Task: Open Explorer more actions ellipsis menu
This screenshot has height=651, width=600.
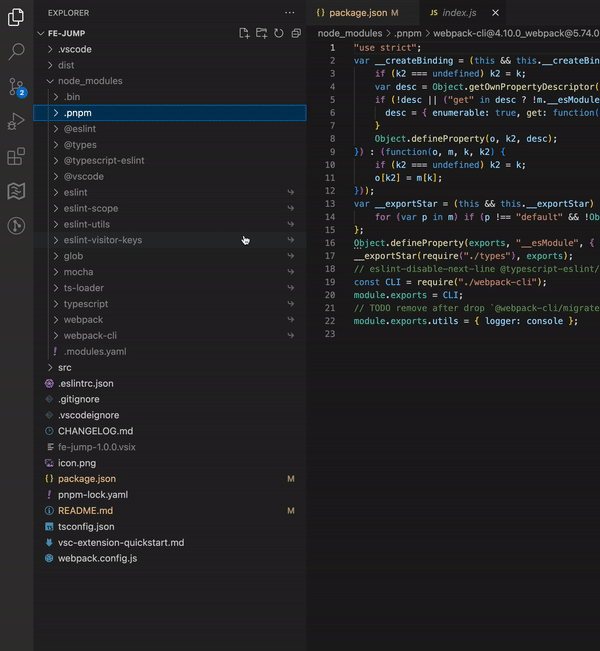Action: 289,13
